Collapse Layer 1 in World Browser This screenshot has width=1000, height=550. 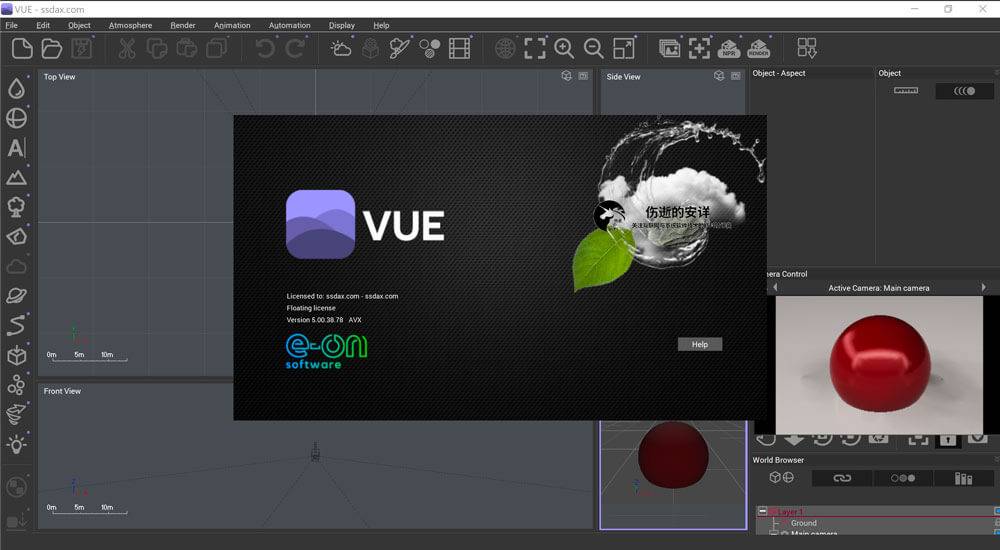[761, 512]
